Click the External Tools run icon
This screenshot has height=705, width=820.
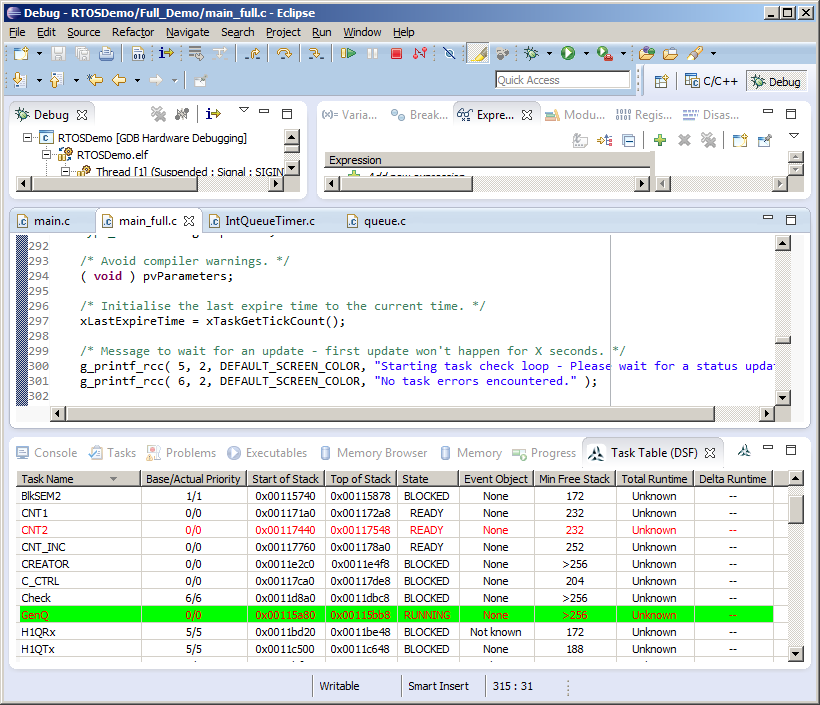point(605,53)
